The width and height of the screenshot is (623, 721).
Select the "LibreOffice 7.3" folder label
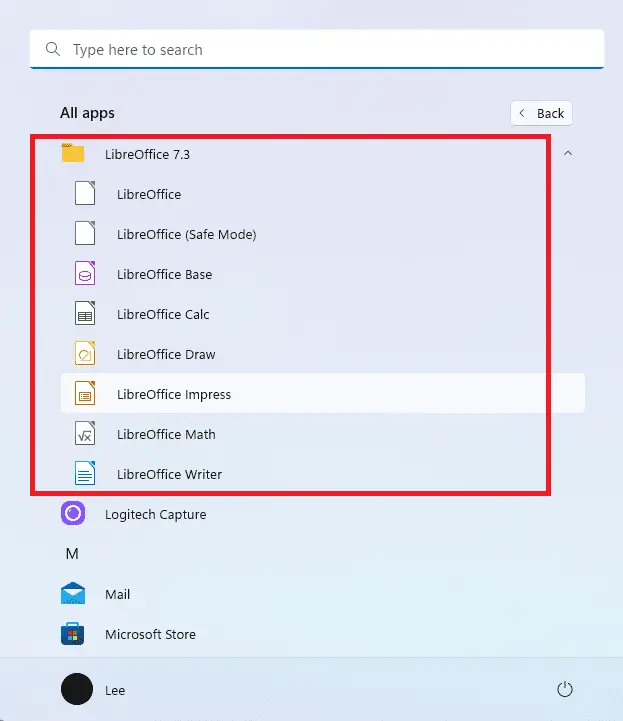147,154
